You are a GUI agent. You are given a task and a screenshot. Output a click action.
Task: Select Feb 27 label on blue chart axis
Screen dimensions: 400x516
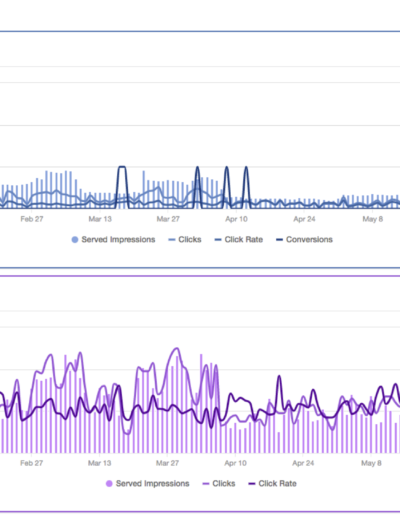coord(32,219)
